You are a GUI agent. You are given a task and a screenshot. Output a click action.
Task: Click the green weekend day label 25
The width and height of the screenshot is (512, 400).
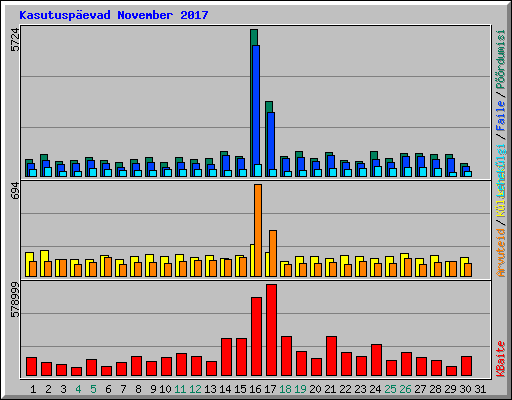point(390,389)
